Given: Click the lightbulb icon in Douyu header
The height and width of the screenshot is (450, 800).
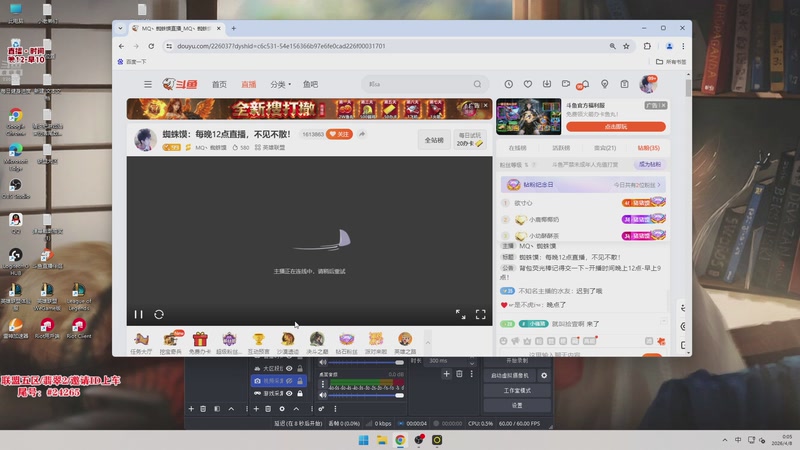Looking at the screenshot, I should [x=605, y=84].
